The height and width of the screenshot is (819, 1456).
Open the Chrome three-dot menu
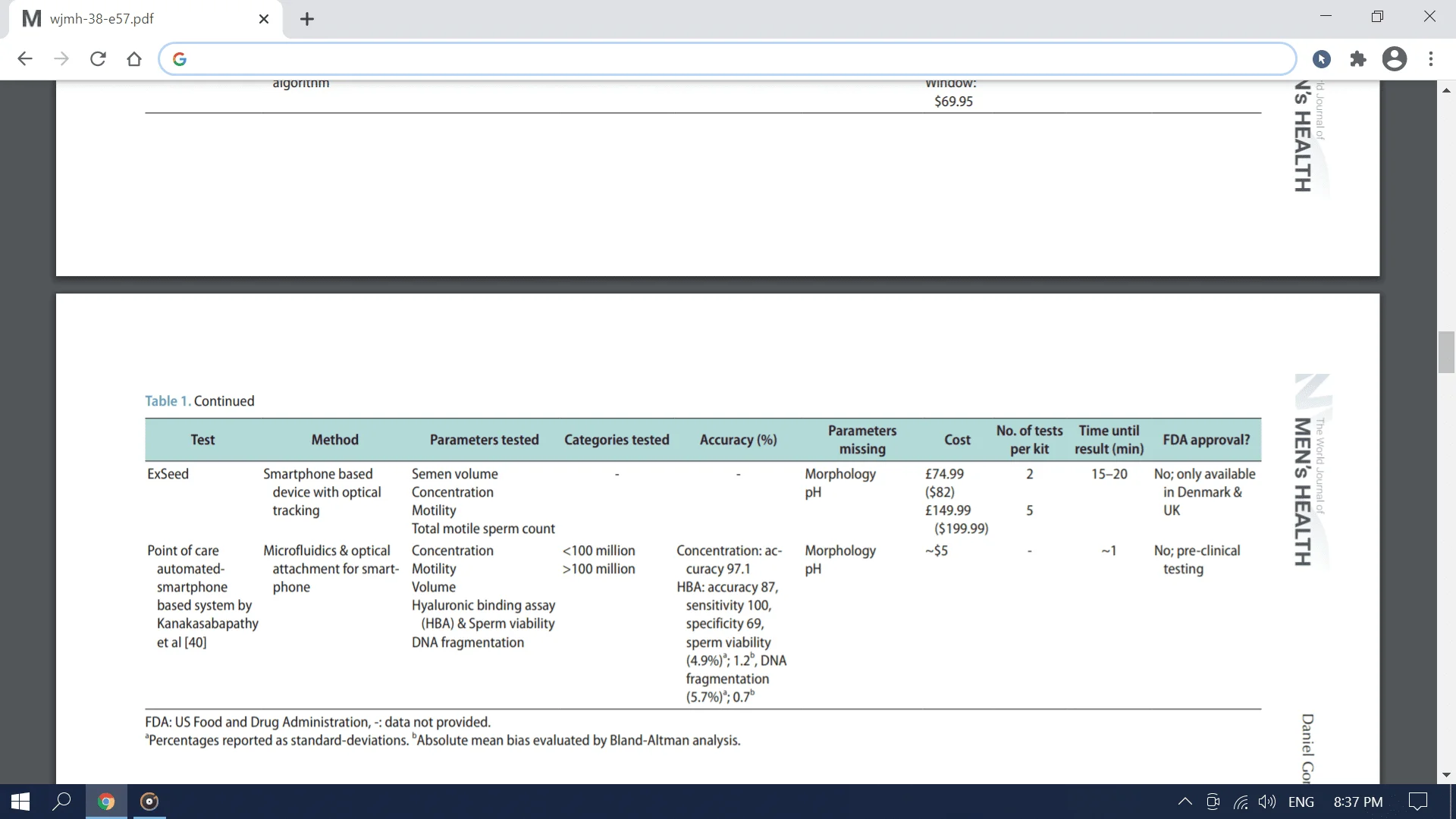coord(1431,59)
